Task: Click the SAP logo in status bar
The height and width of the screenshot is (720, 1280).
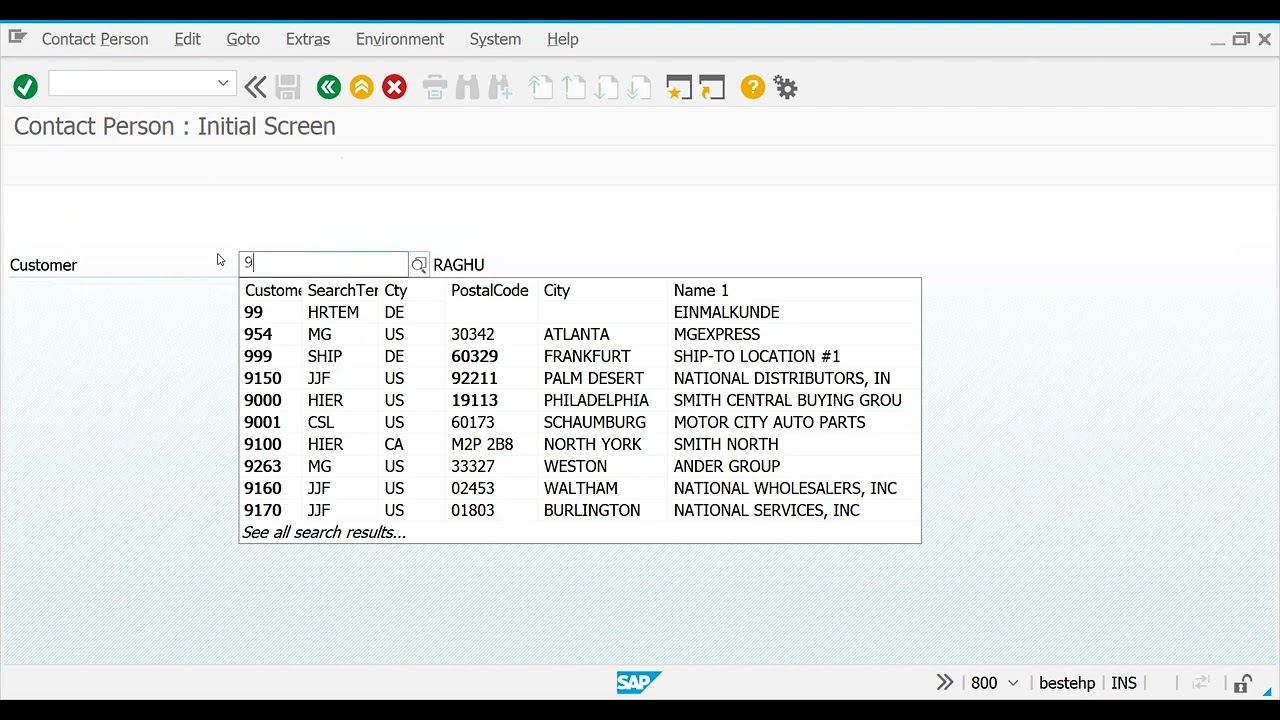Action: [x=638, y=683]
